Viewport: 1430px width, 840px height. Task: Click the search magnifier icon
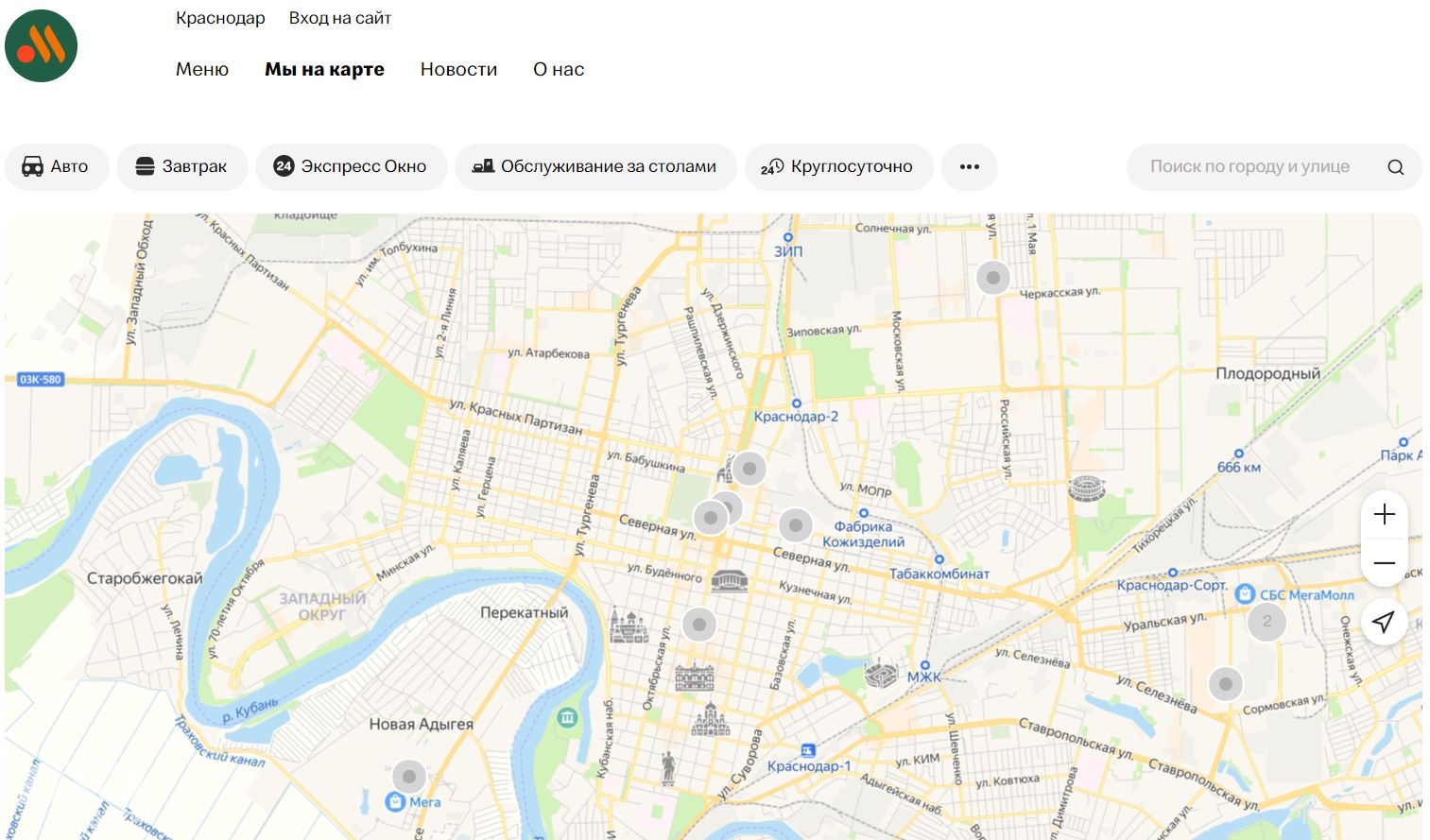pos(1395,167)
